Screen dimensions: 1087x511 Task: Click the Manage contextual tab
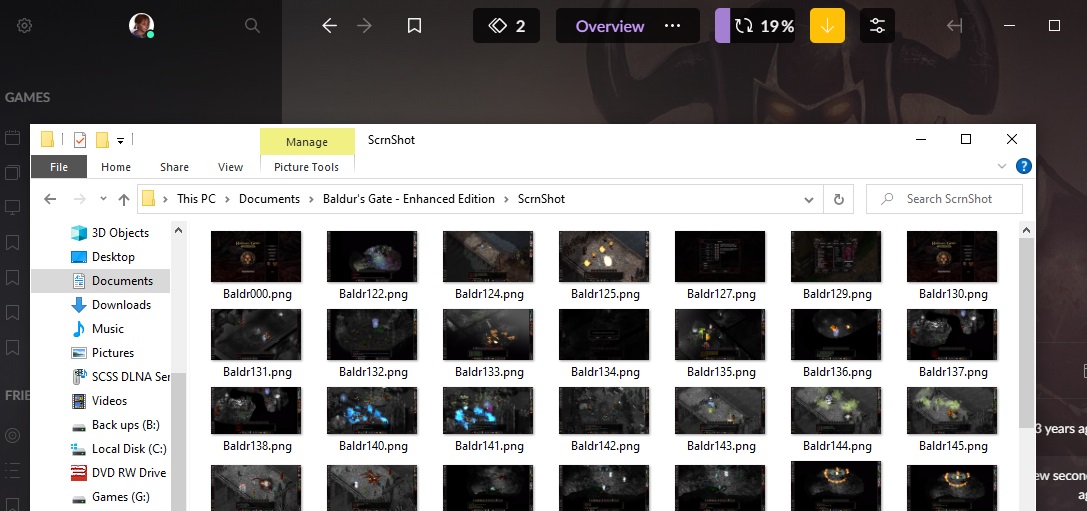point(306,141)
